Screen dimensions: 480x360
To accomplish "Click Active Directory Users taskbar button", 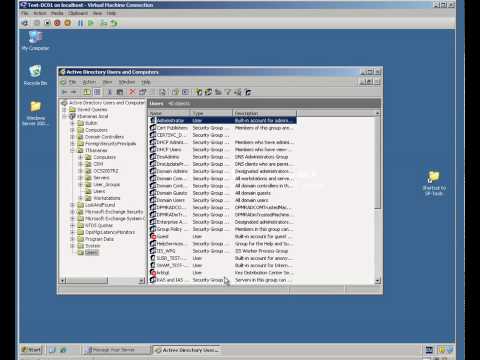I will pos(187,350).
